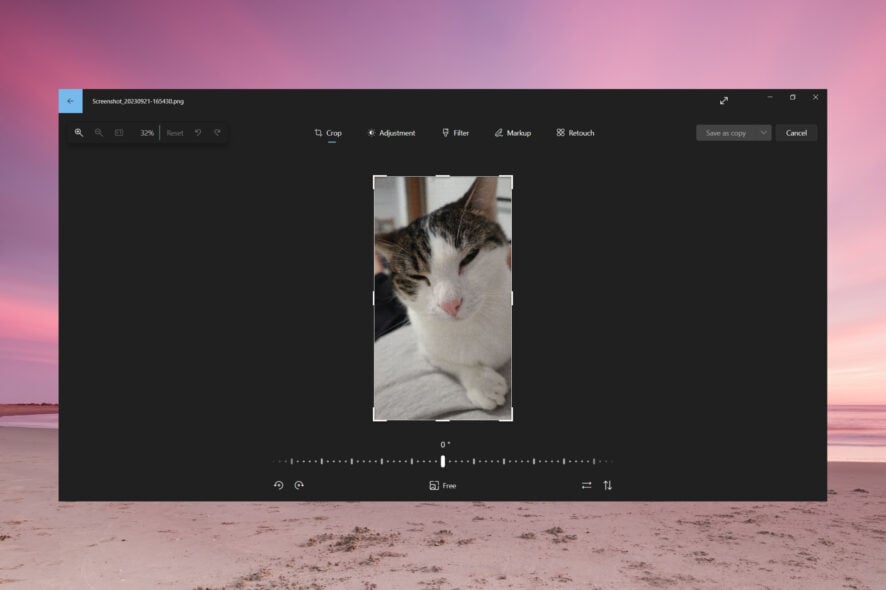Click the straighten angle slider handle

coord(443,461)
